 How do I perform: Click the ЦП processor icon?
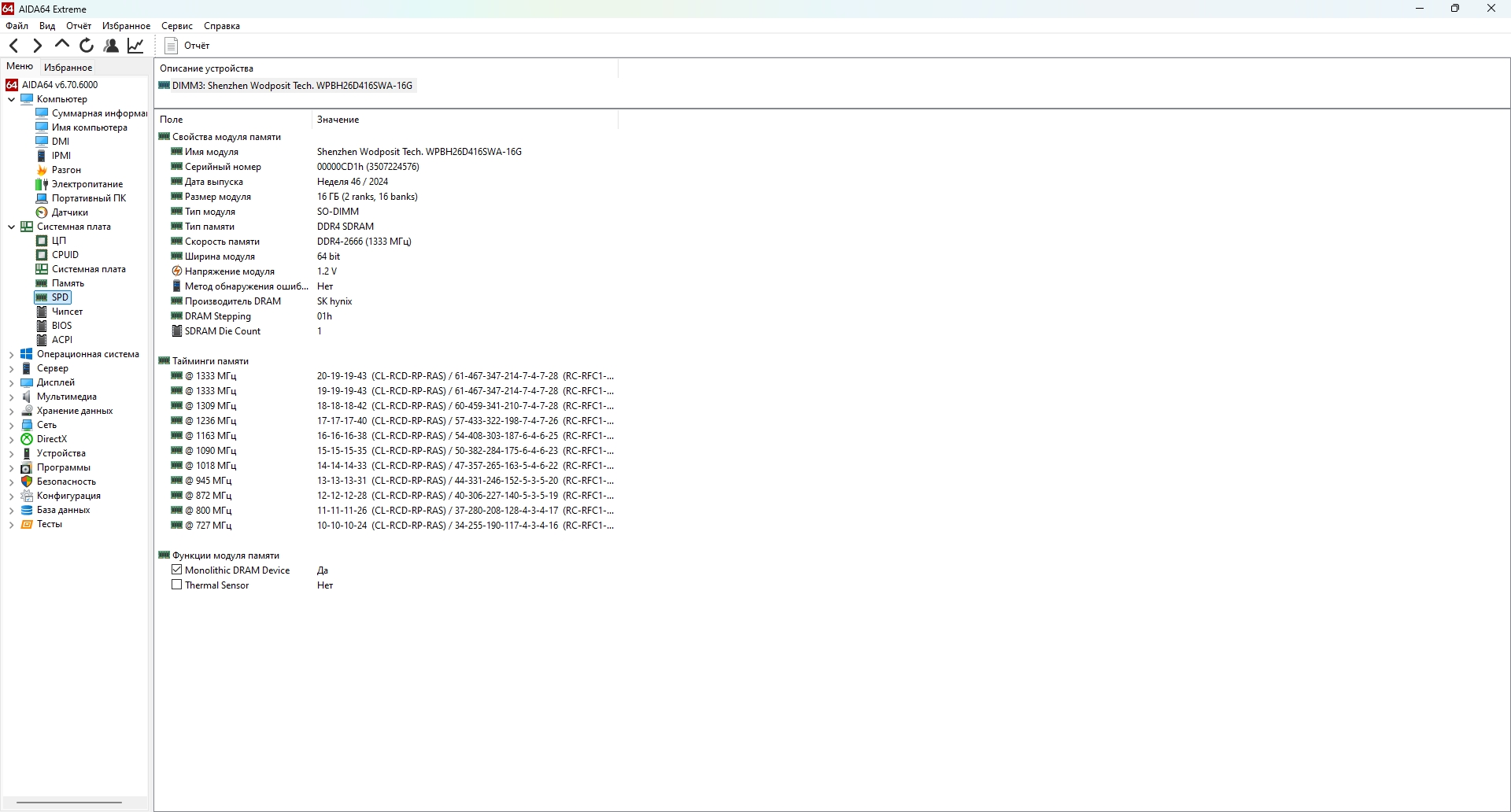(x=42, y=241)
